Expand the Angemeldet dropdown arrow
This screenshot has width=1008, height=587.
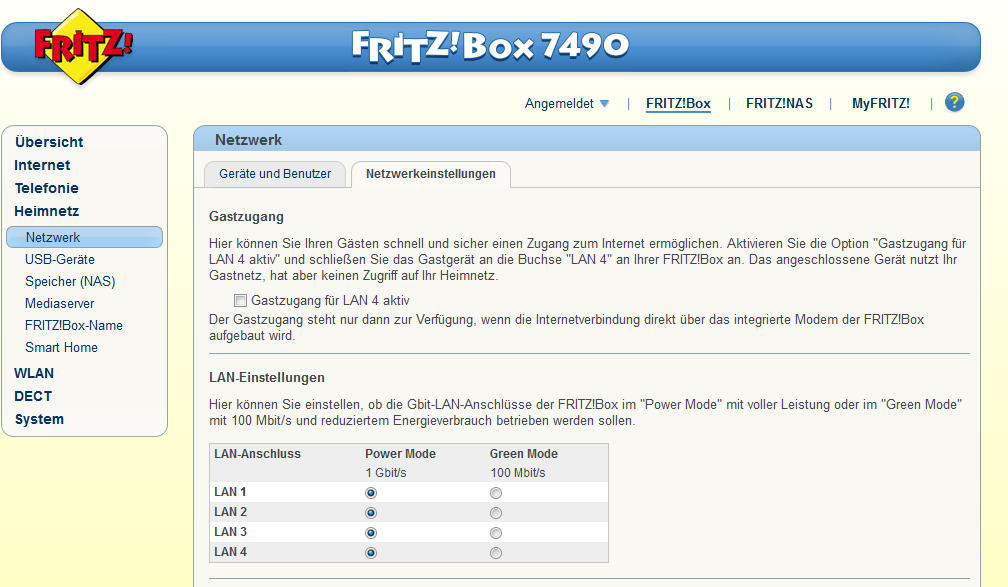[x=604, y=104]
